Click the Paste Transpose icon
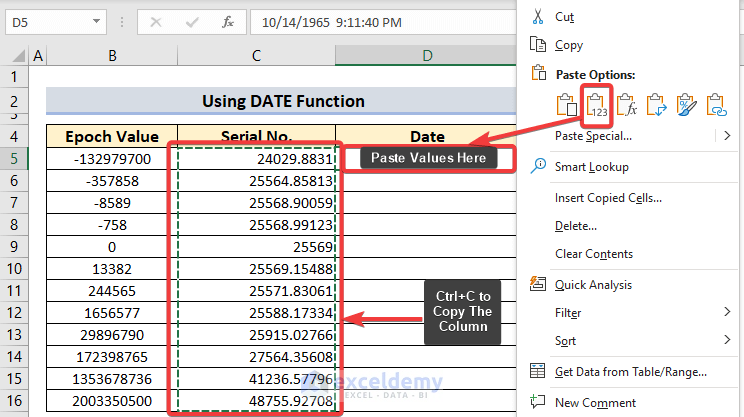The height and width of the screenshot is (417, 744). click(658, 105)
